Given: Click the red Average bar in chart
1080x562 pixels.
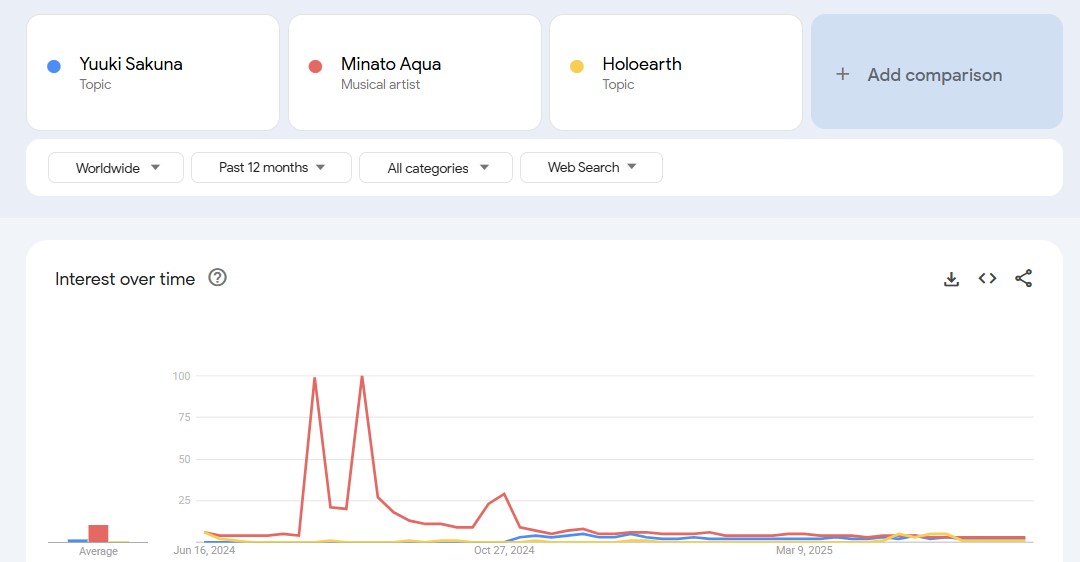Looking at the screenshot, I should point(98,534).
